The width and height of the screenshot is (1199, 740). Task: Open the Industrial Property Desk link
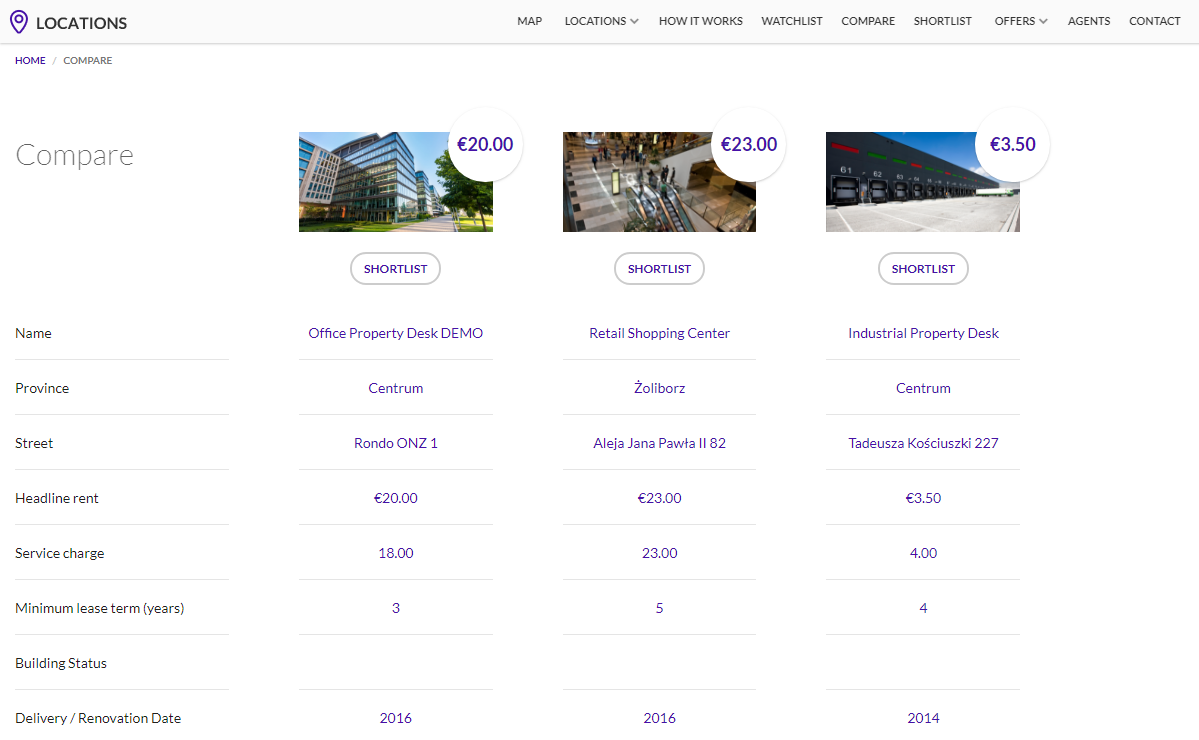pos(923,333)
